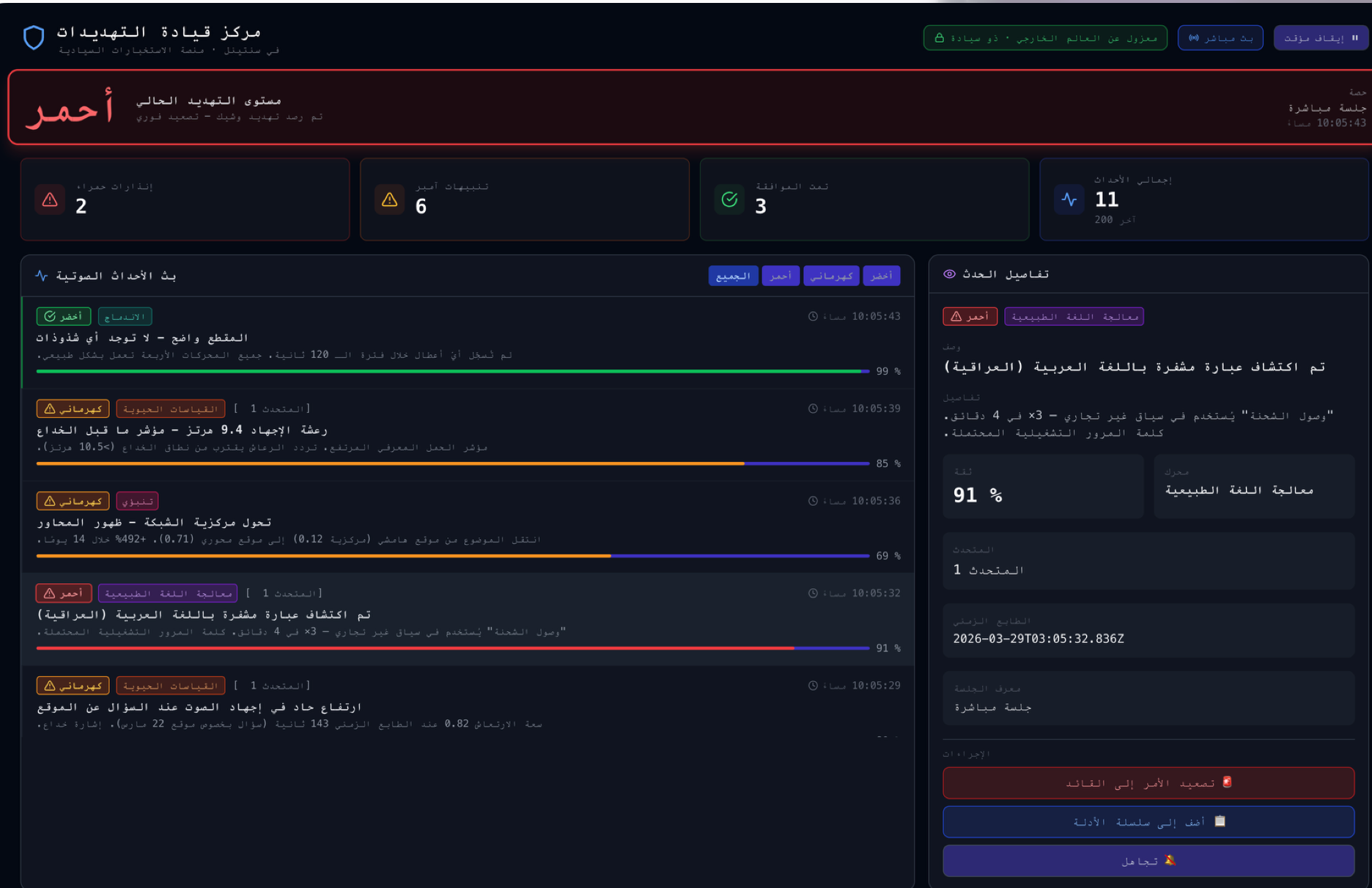Click clock icon next to 10:05:36
The image size is (1372, 888).
pyautogui.click(x=813, y=501)
